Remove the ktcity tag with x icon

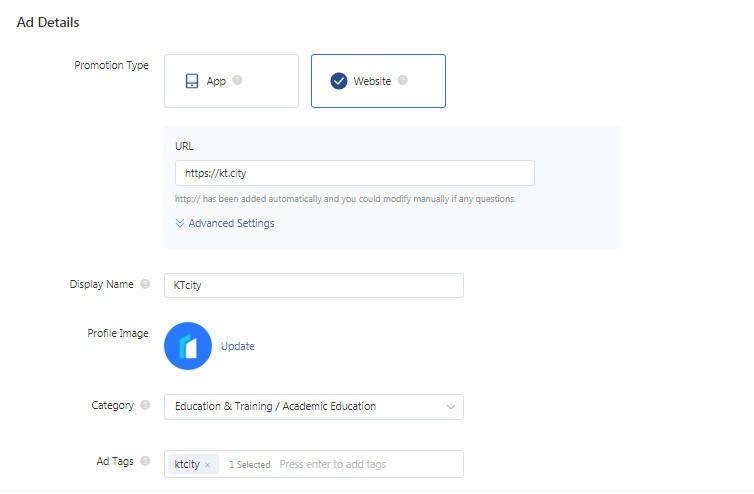207,465
